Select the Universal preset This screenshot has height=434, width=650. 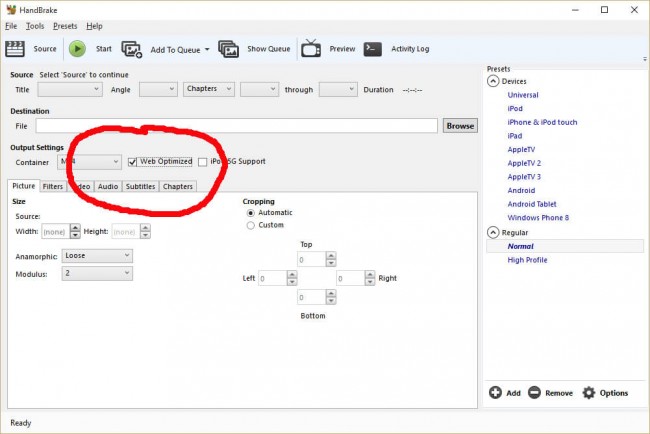point(523,95)
